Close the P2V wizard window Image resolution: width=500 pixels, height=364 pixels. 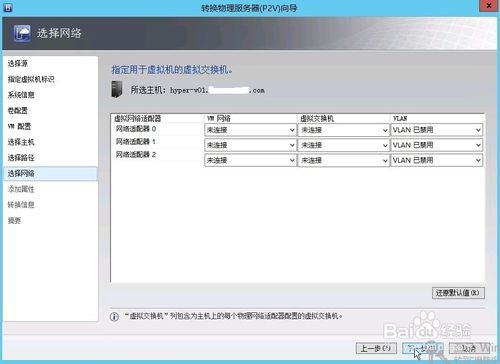coord(489,6)
